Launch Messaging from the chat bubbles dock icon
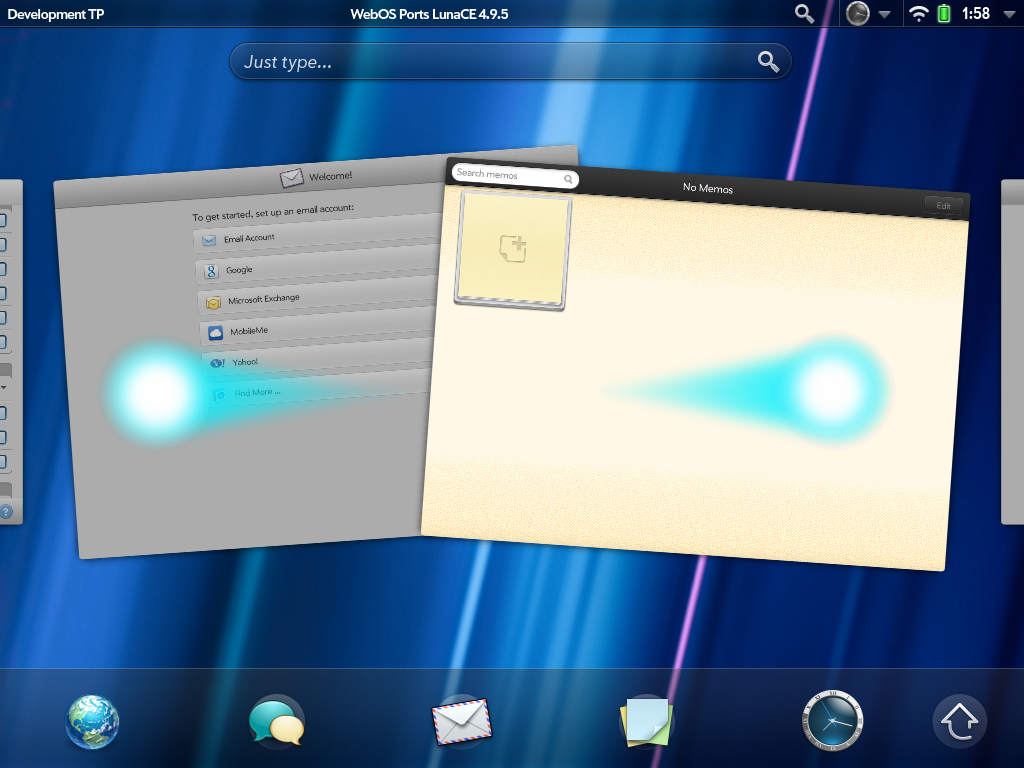 pyautogui.click(x=276, y=722)
